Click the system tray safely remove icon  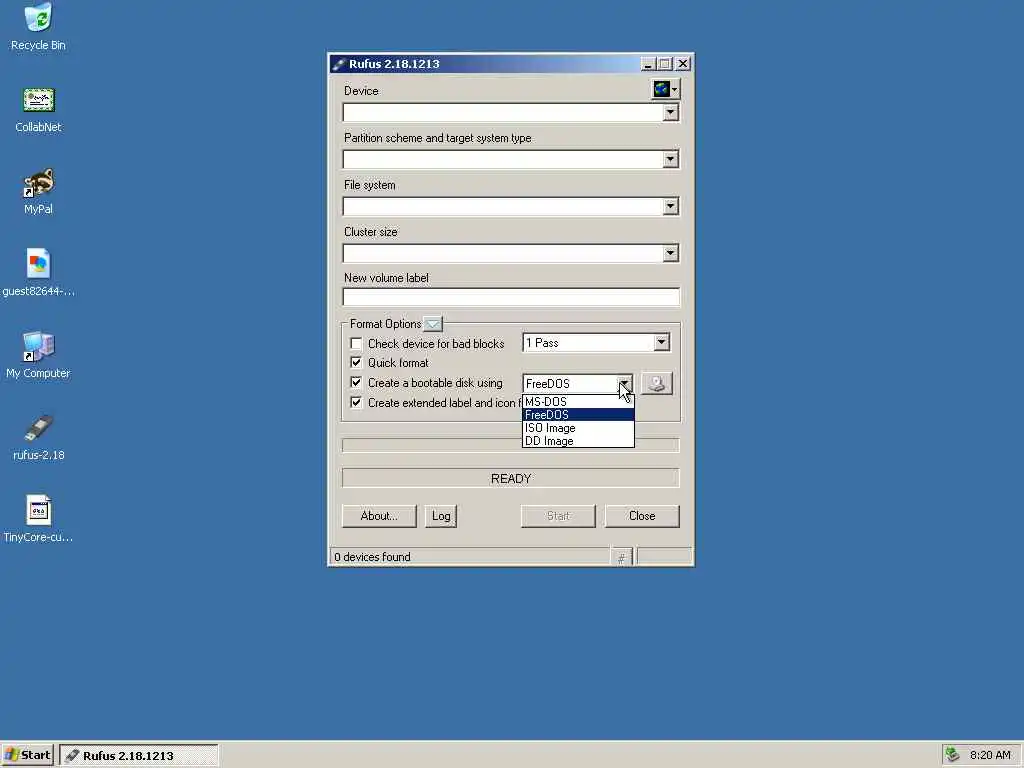952,755
